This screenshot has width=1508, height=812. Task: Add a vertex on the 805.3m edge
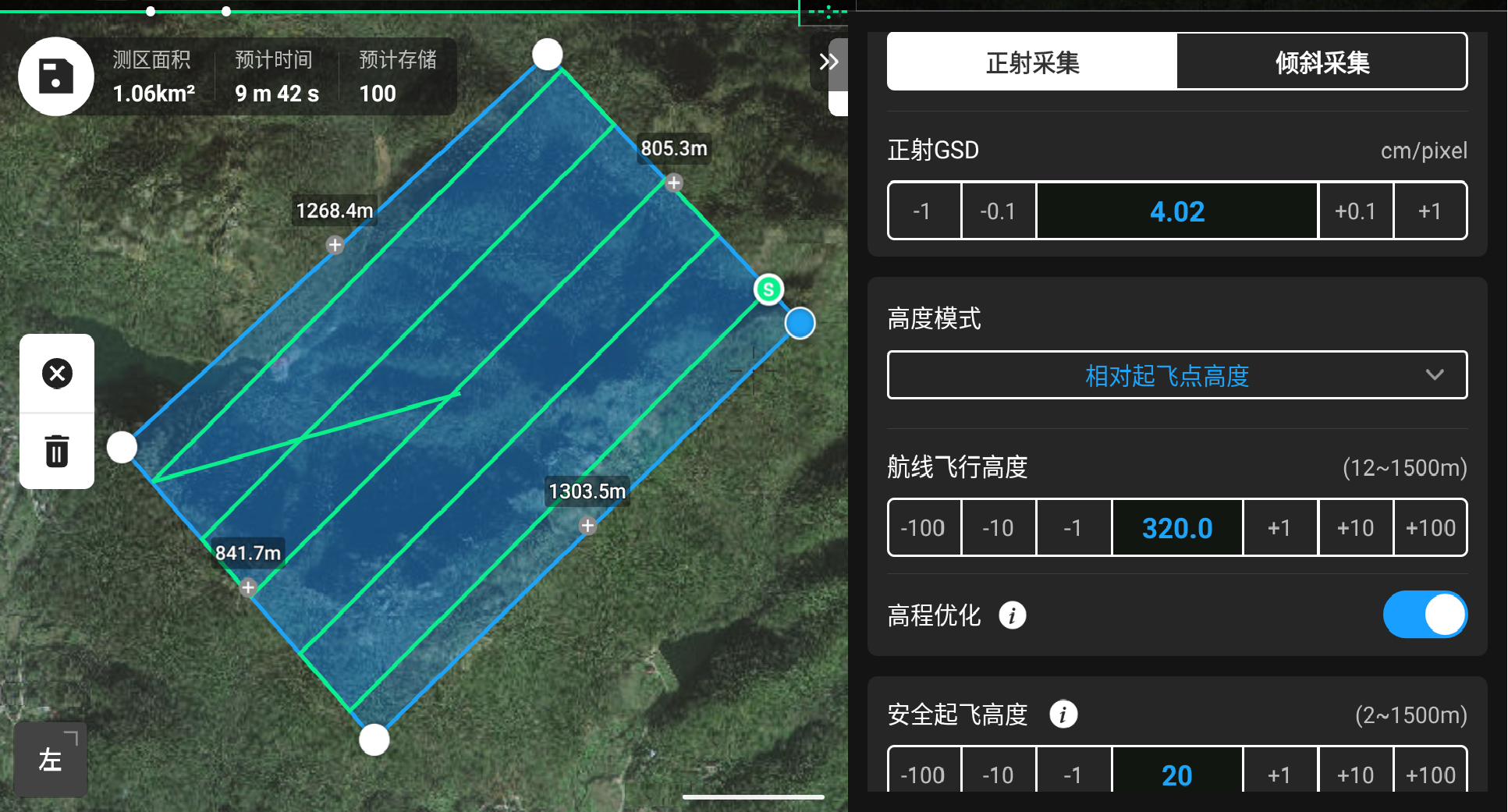point(674,183)
